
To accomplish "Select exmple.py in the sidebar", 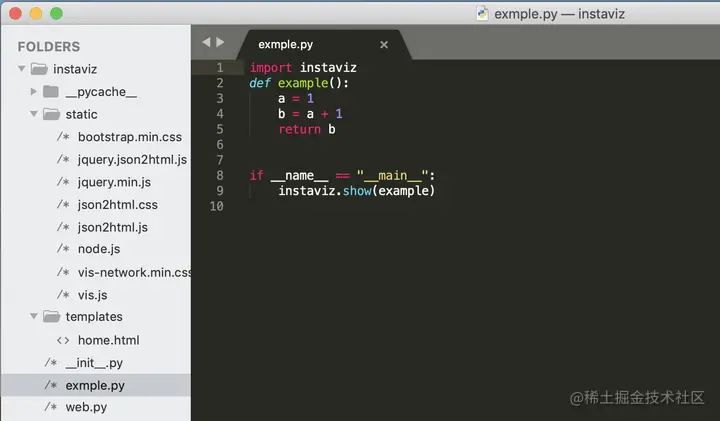I will point(96,385).
